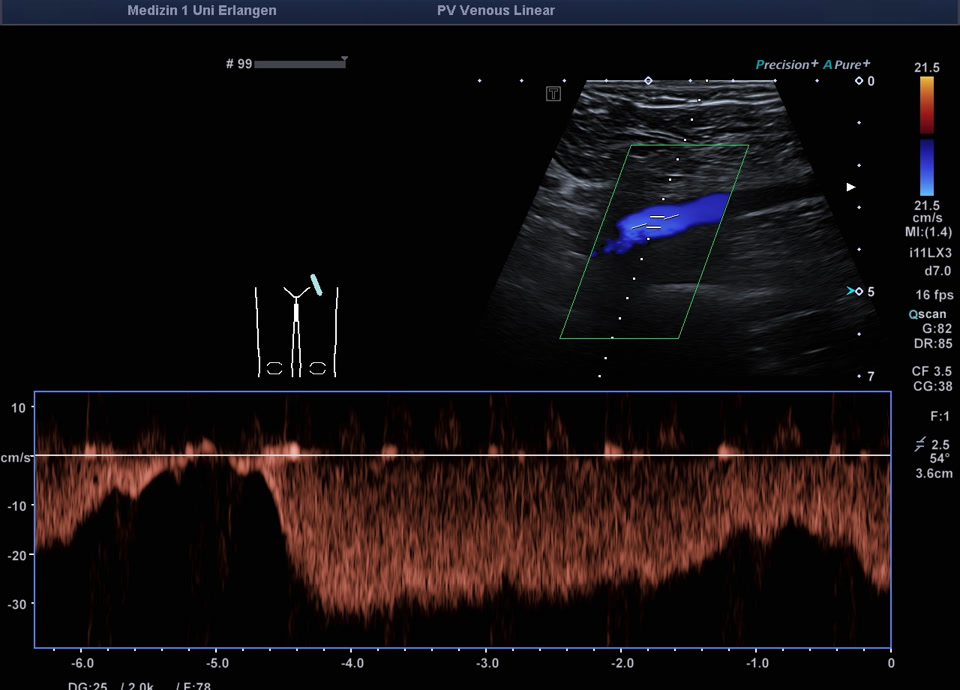The image size is (960, 690).
Task: Click the frame number # 99 label
Action: [238, 64]
